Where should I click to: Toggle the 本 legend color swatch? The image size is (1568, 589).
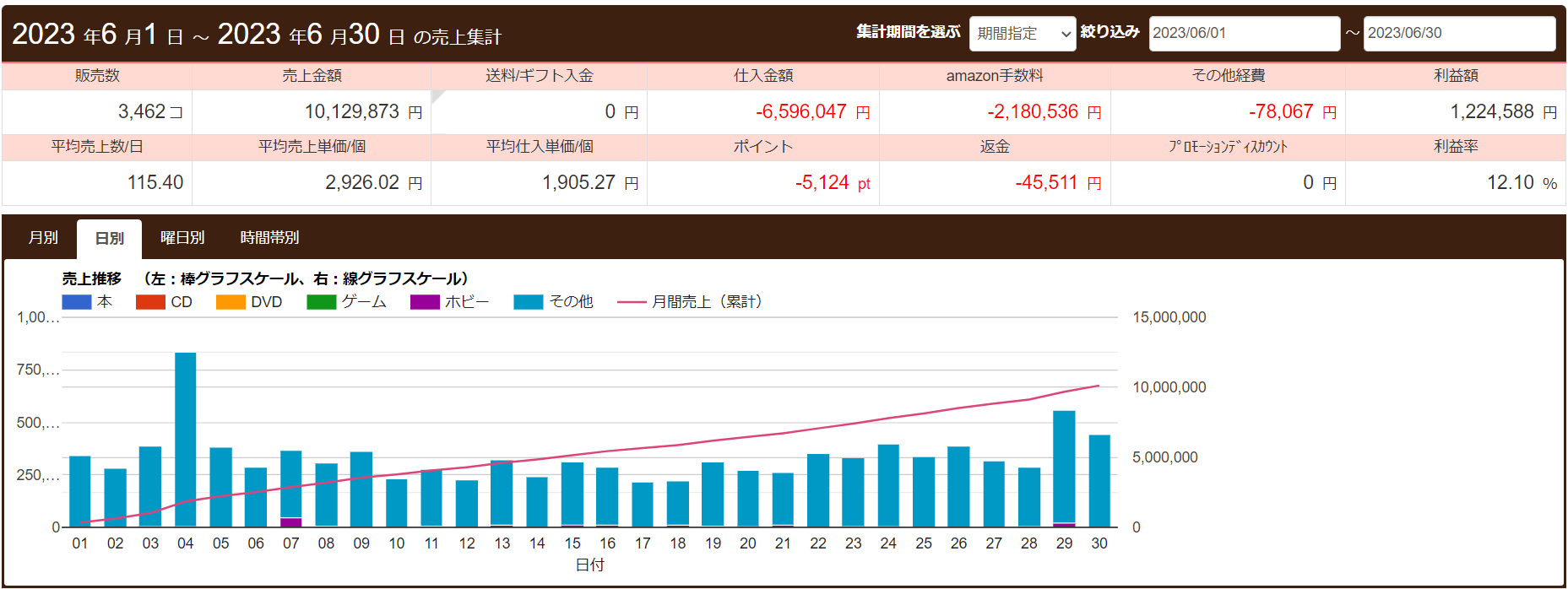click(x=76, y=302)
